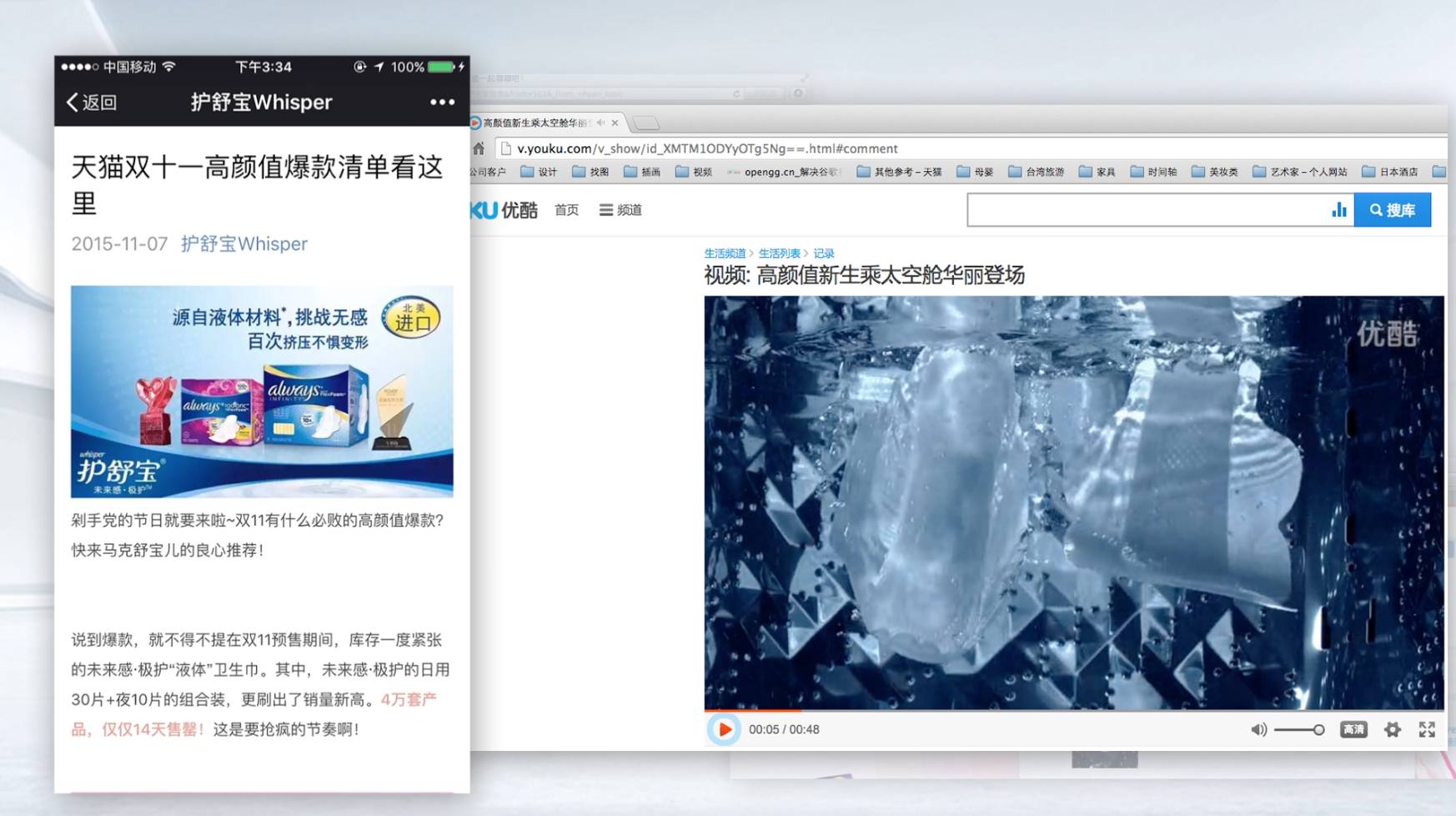This screenshot has height=816, width=1456.
Task: Open the 高清 quality selector
Action: [x=1353, y=730]
